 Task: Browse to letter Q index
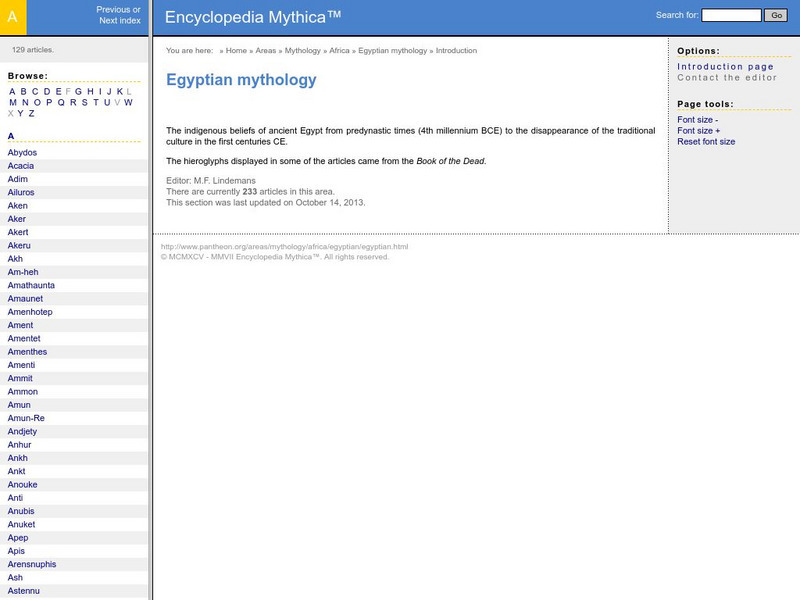pos(61,103)
